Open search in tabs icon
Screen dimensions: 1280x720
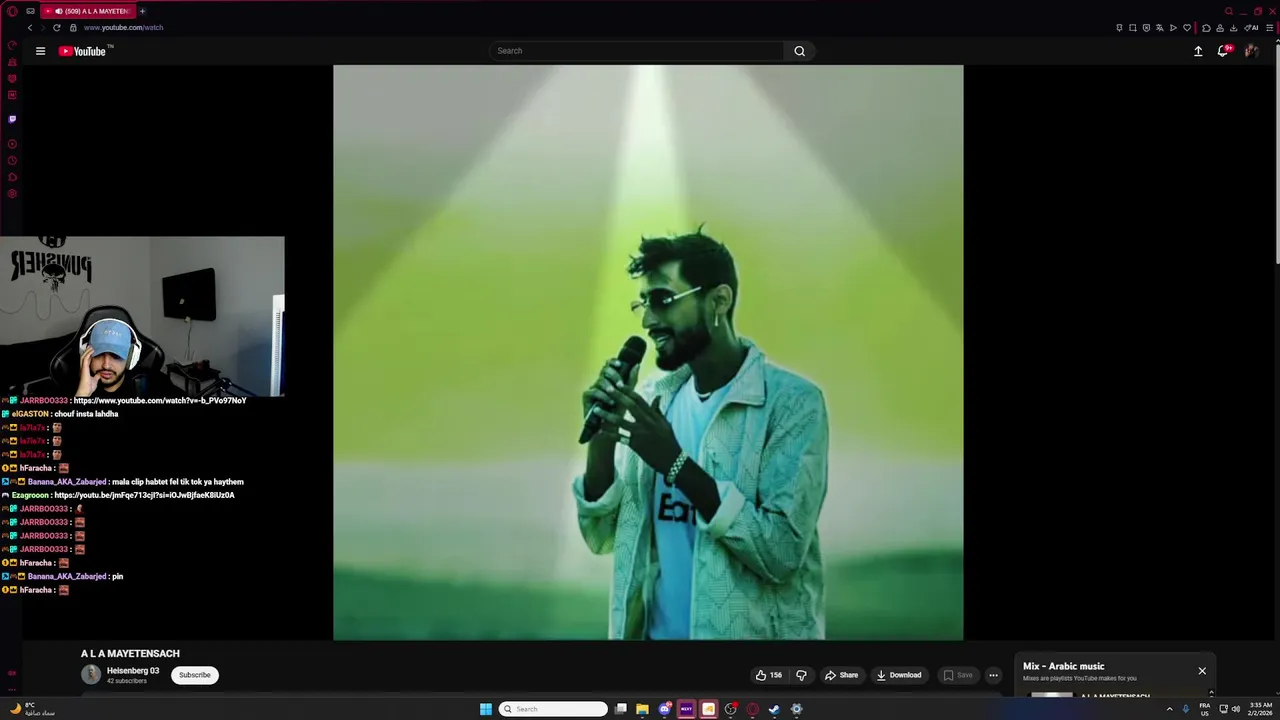tap(1229, 11)
